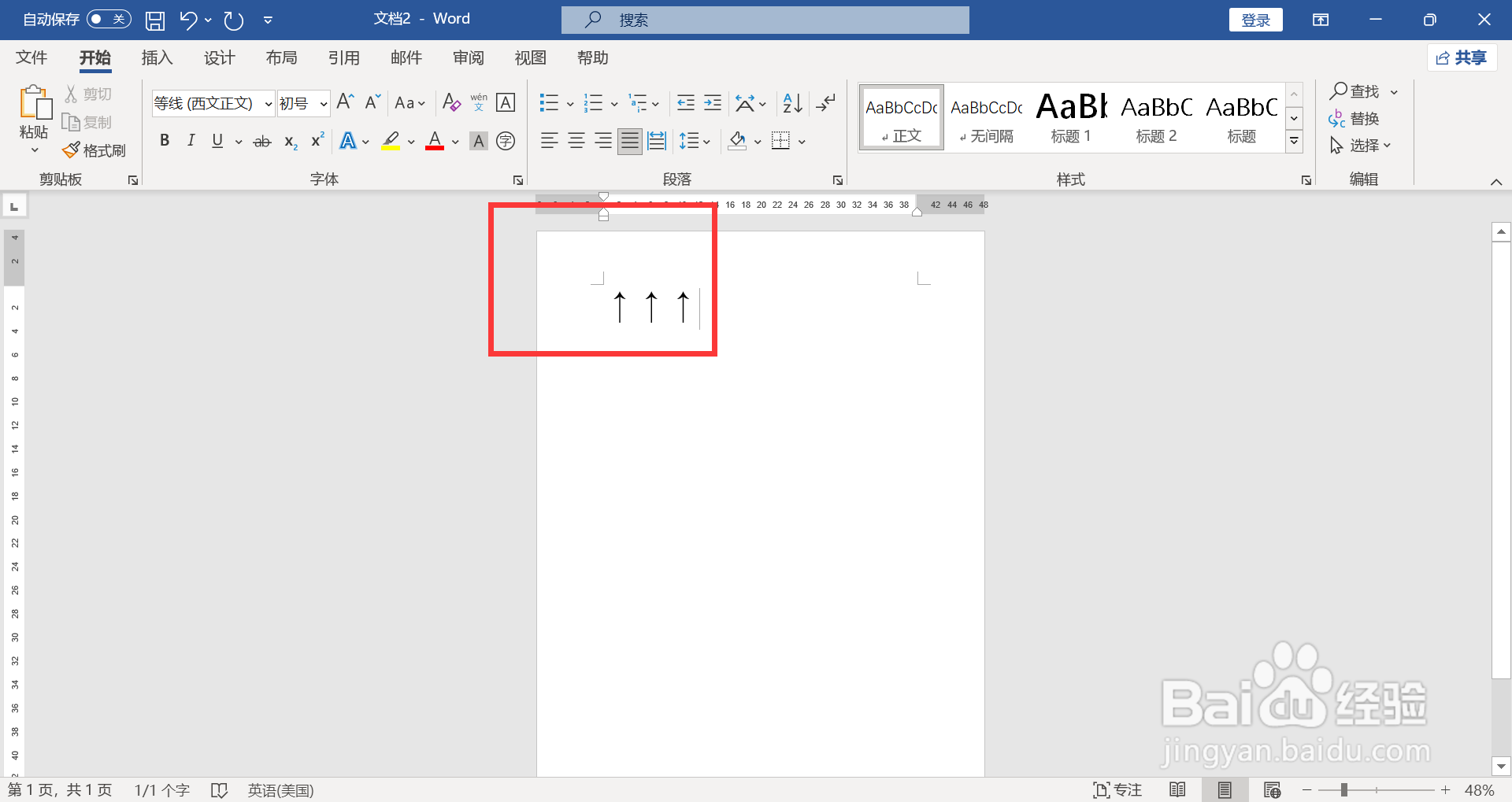Image resolution: width=1512 pixels, height=802 pixels.
Task: Decrease paragraph indent
Action: point(686,102)
